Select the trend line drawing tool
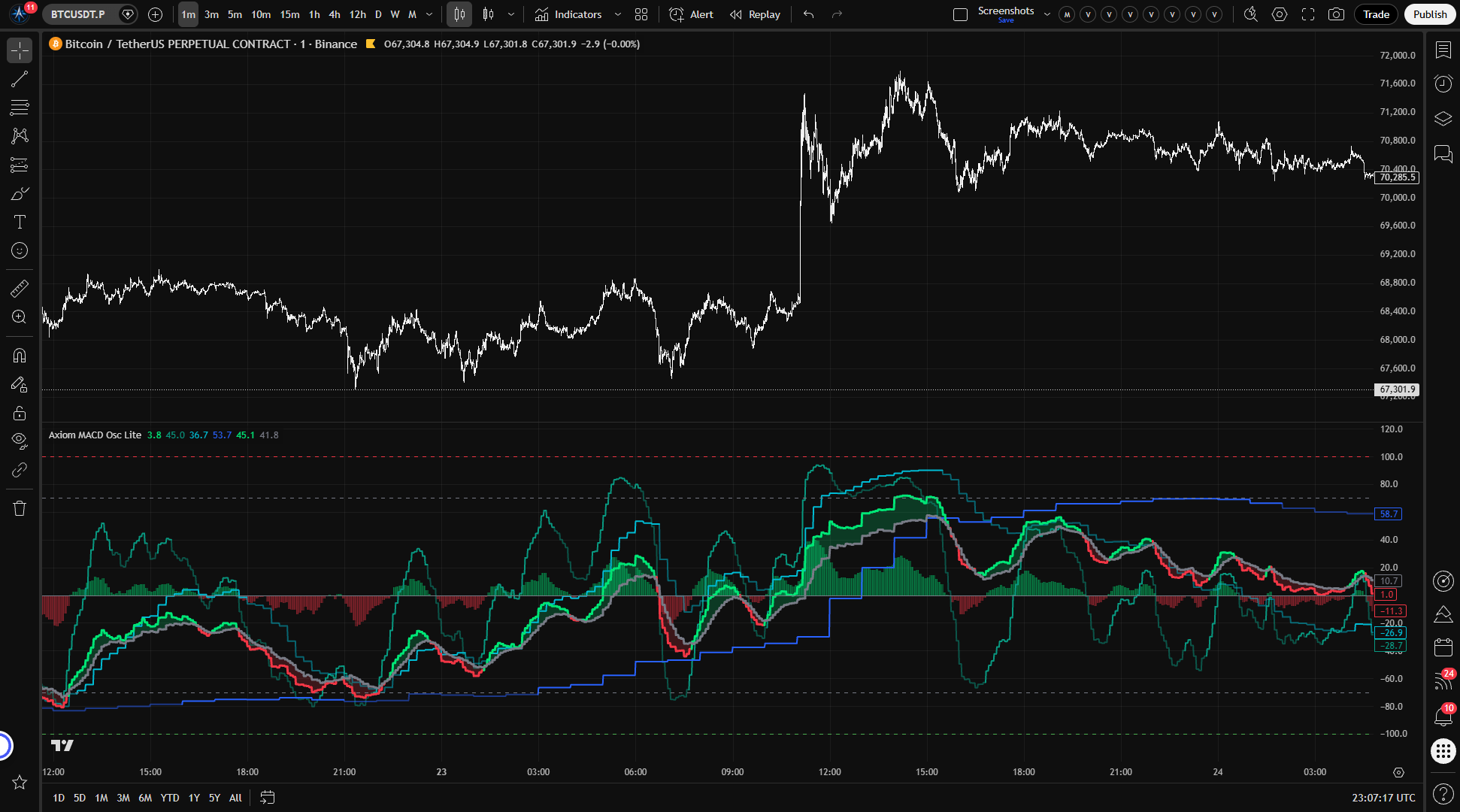1460x812 pixels. click(20, 79)
